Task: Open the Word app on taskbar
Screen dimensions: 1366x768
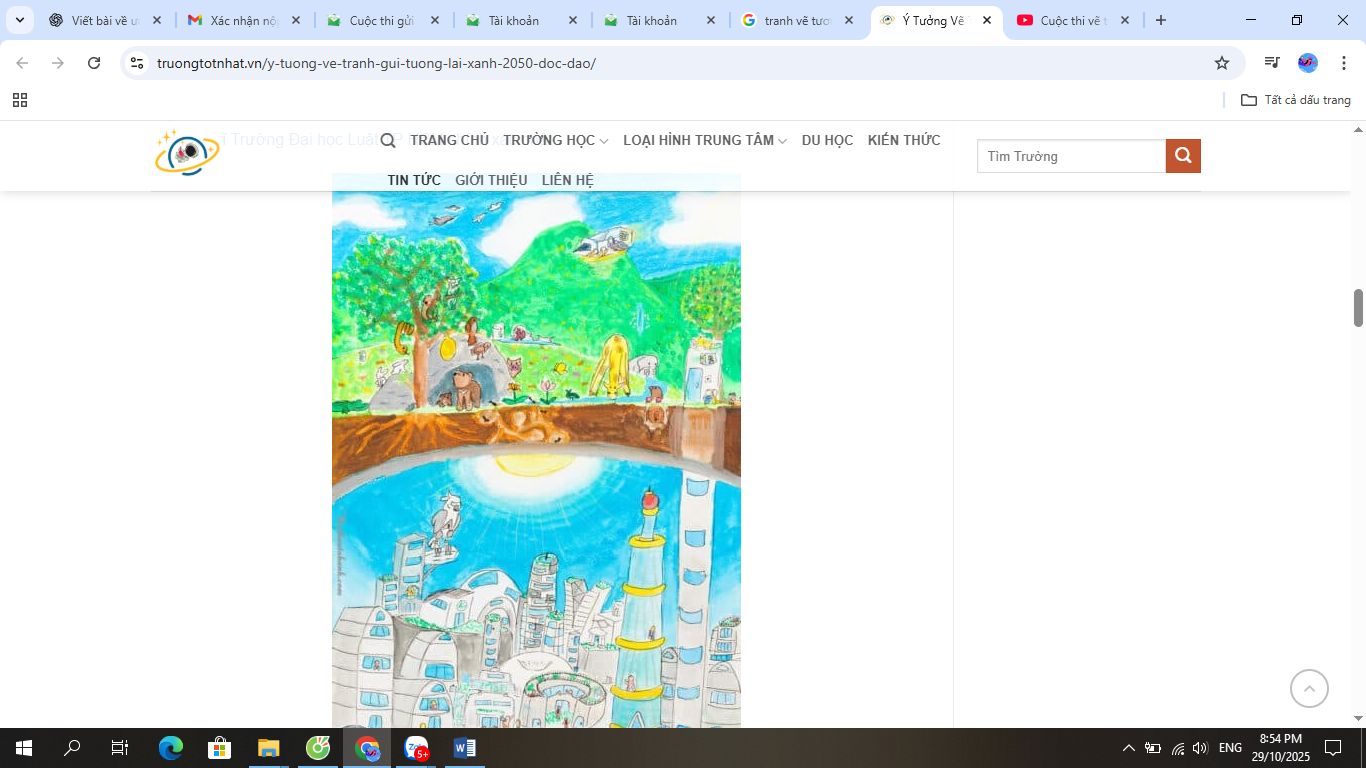Action: [465, 748]
